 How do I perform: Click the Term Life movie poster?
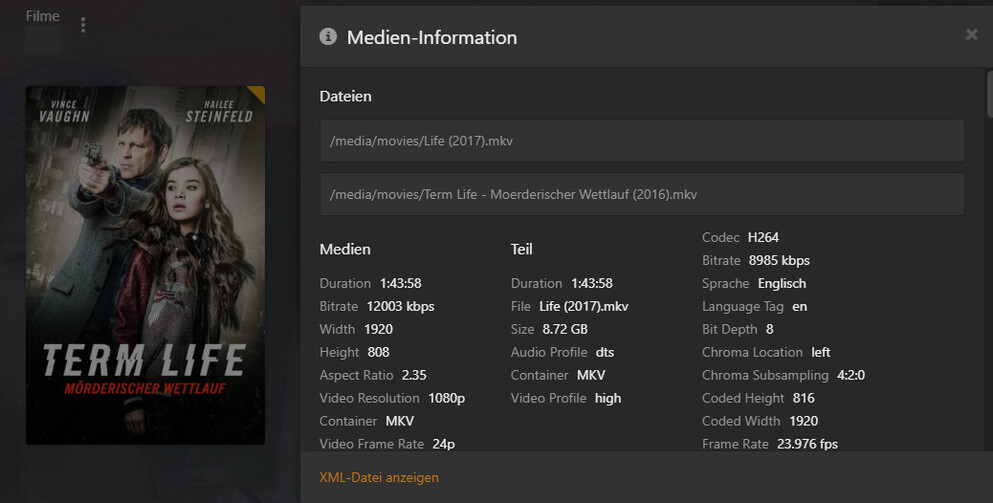click(145, 265)
